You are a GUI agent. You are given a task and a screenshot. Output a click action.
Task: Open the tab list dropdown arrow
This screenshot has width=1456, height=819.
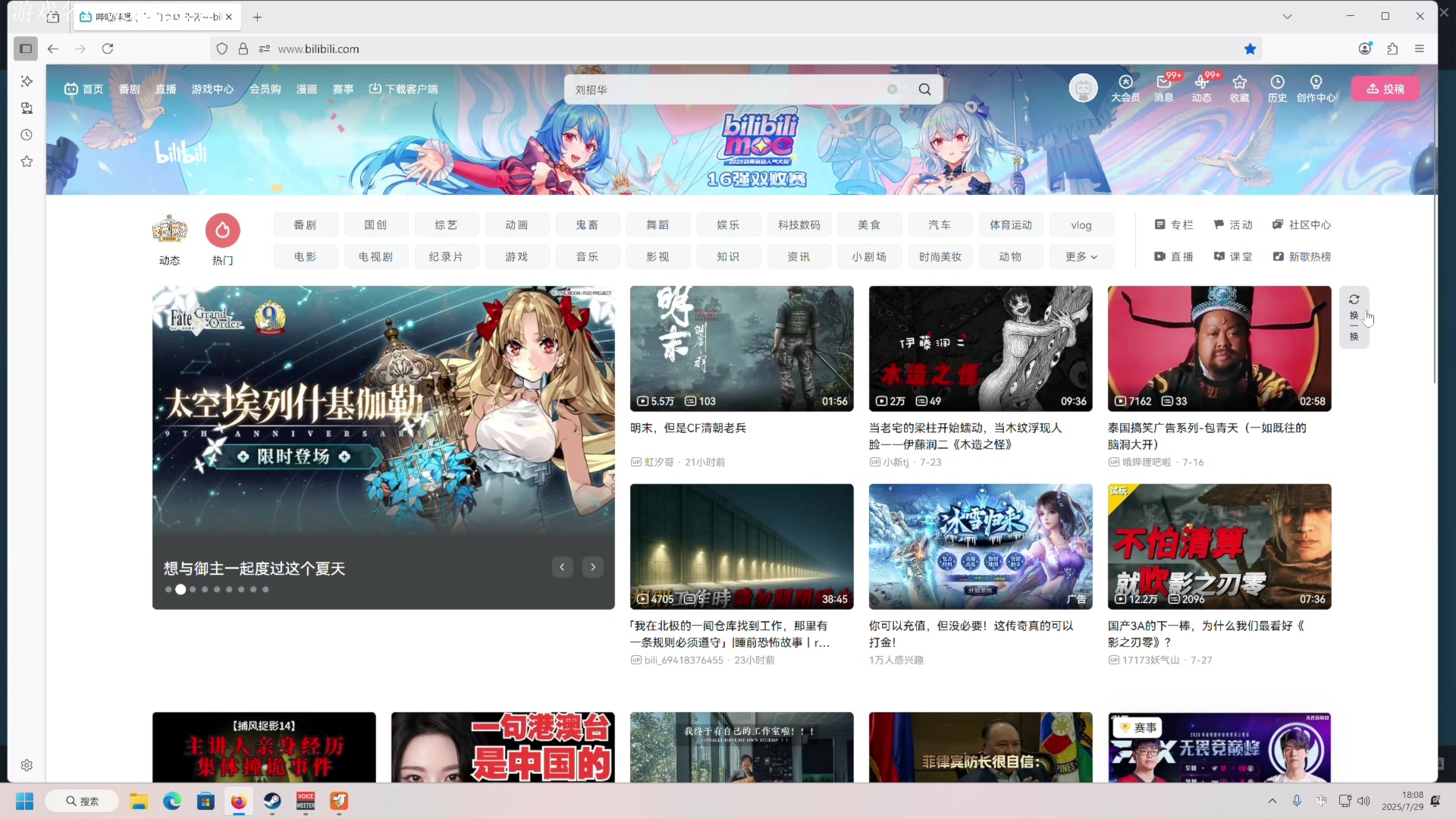coord(1287,16)
